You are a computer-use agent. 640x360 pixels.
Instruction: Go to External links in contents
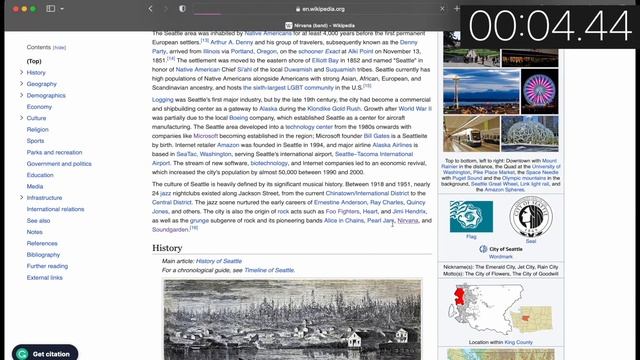click(x=44, y=278)
